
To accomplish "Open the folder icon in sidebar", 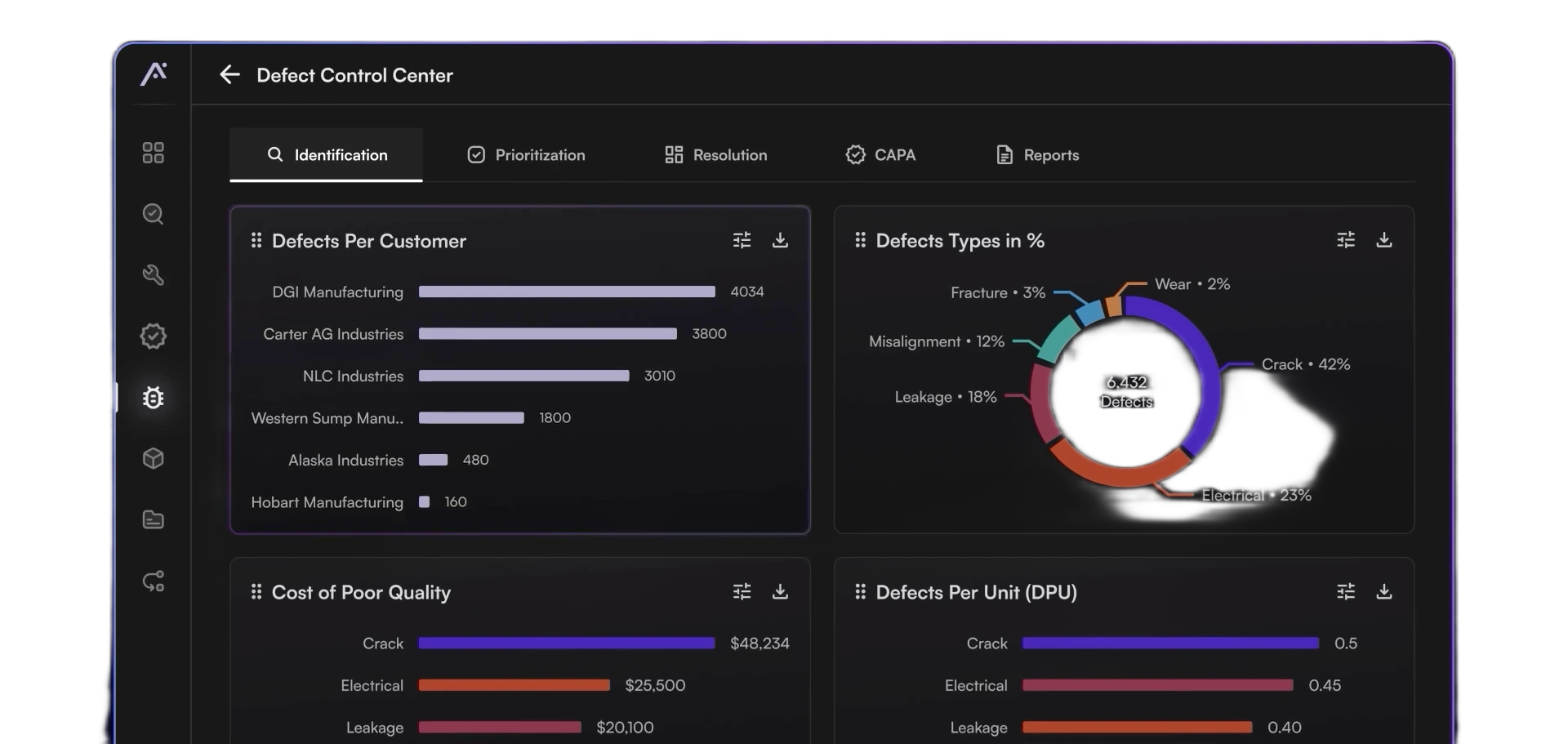I will pos(153,520).
